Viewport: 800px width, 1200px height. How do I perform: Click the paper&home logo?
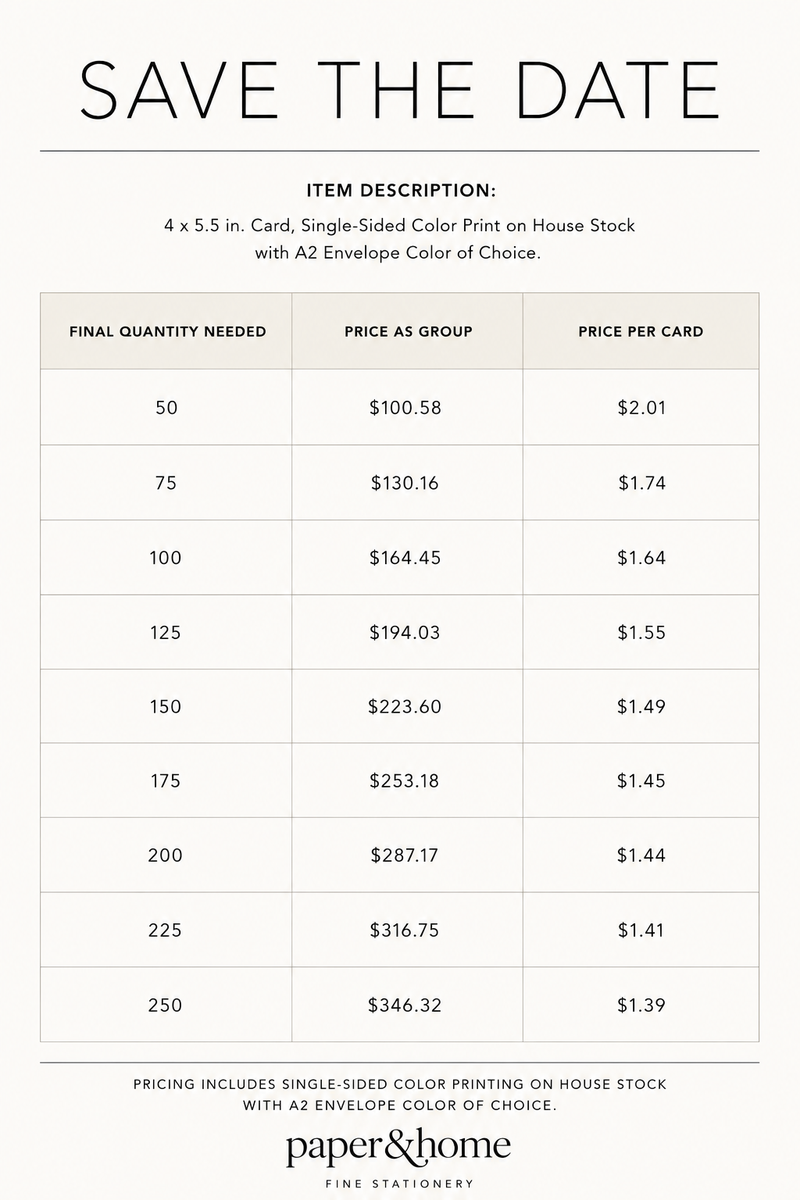coord(399,1147)
